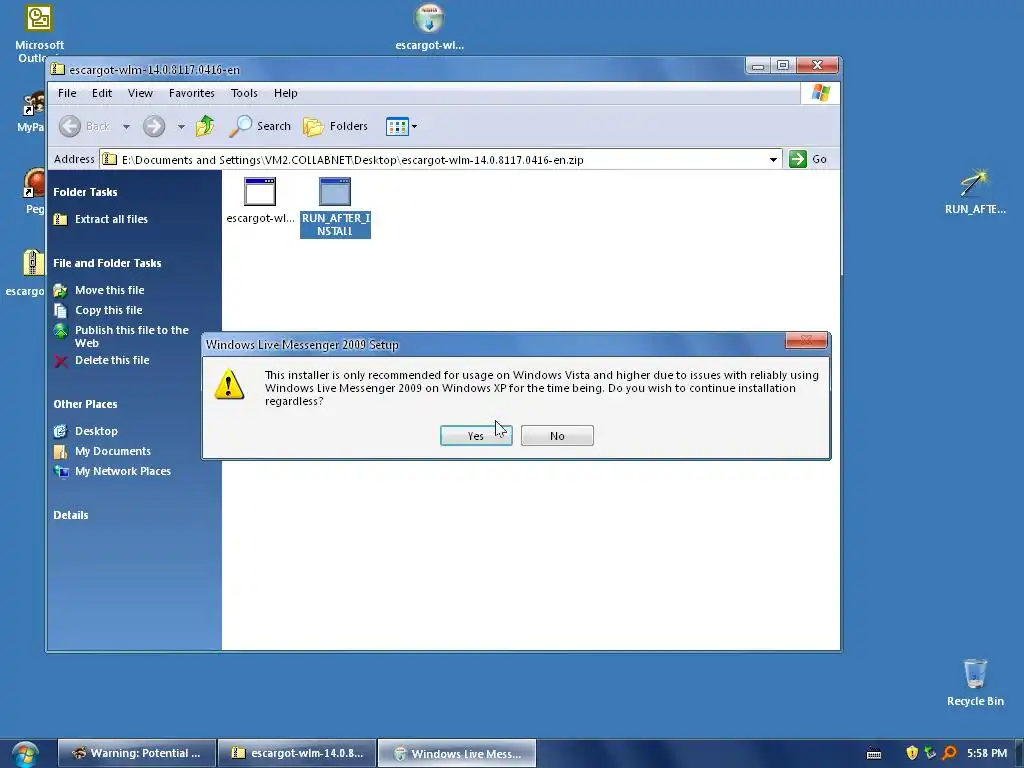This screenshot has width=1024, height=768.
Task: Select the escargot-wl... installer desktop icon
Action: tap(429, 27)
